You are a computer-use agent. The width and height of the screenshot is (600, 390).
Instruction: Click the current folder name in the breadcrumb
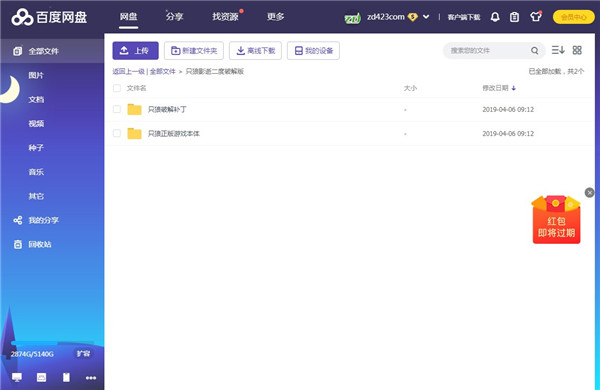[215, 71]
